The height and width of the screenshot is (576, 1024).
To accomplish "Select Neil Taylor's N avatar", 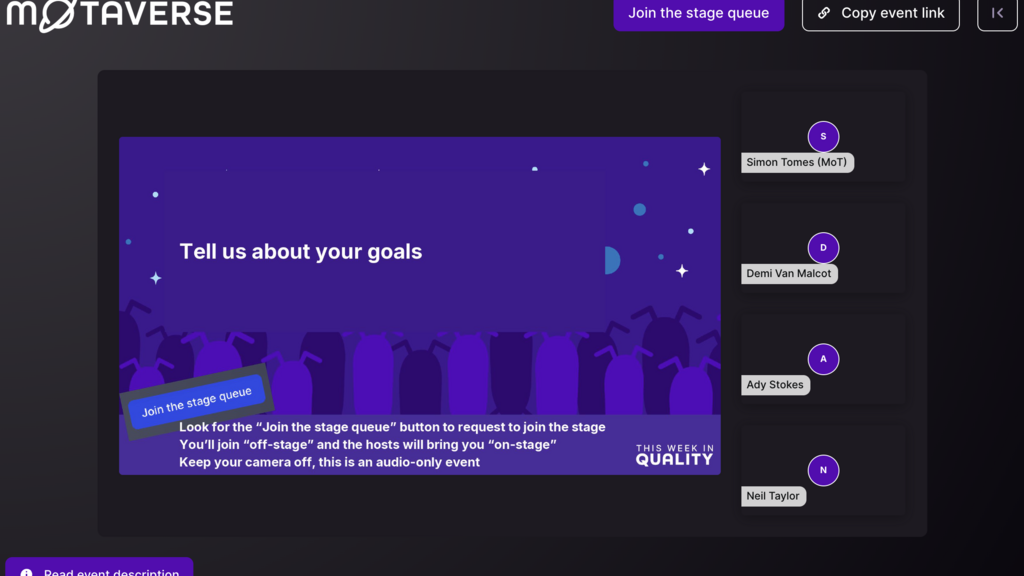I will pos(823,470).
